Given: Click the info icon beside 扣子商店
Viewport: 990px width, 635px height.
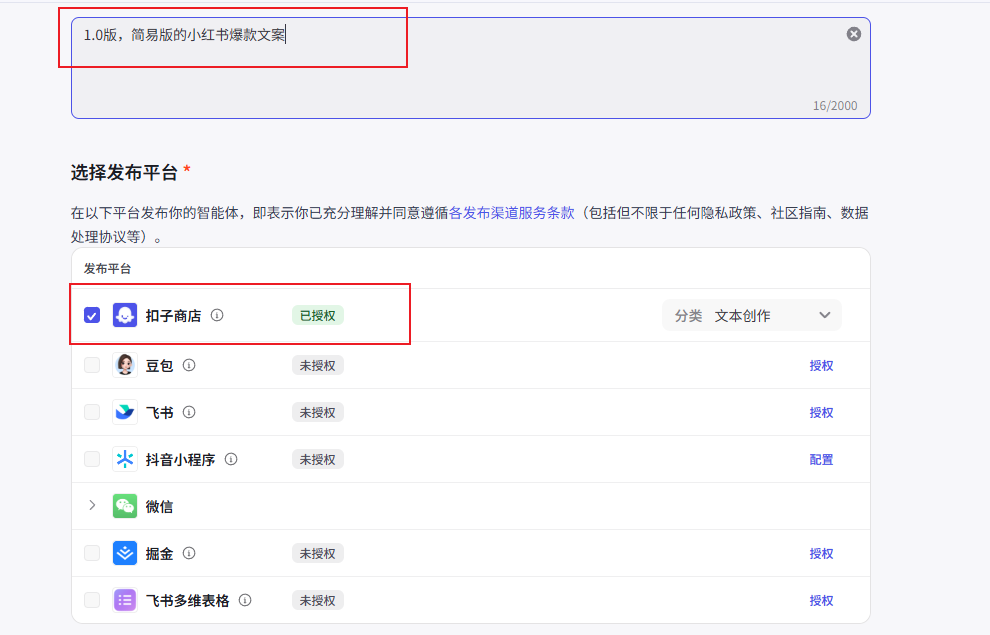Looking at the screenshot, I should click(x=217, y=315).
